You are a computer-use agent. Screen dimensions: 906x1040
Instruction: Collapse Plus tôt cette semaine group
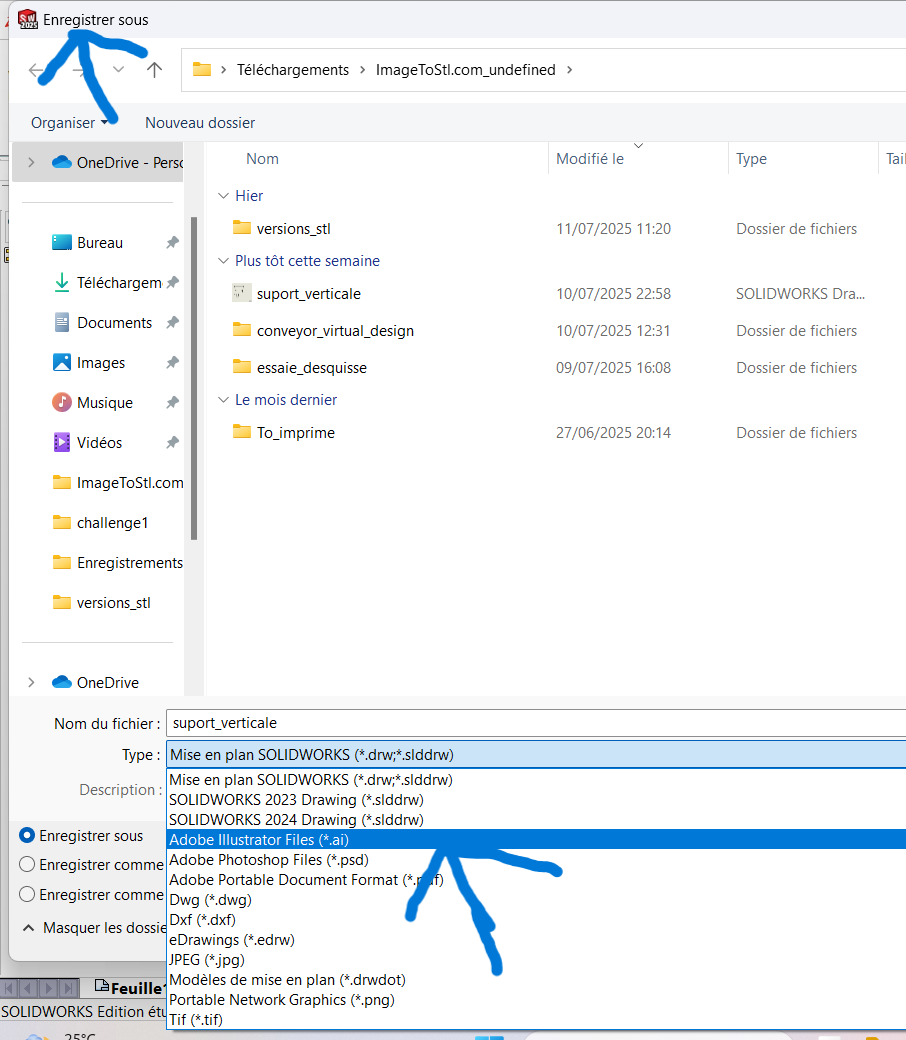click(x=224, y=261)
